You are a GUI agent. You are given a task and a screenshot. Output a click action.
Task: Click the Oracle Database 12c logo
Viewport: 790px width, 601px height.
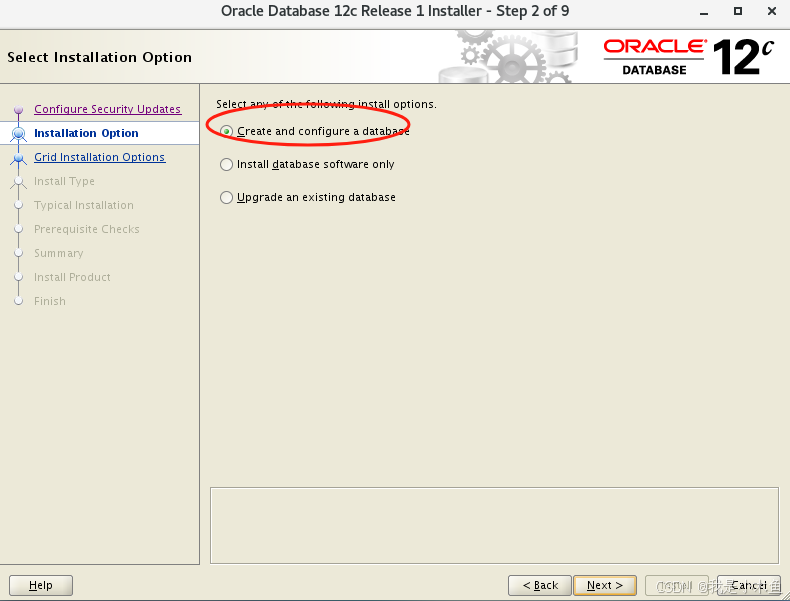688,57
